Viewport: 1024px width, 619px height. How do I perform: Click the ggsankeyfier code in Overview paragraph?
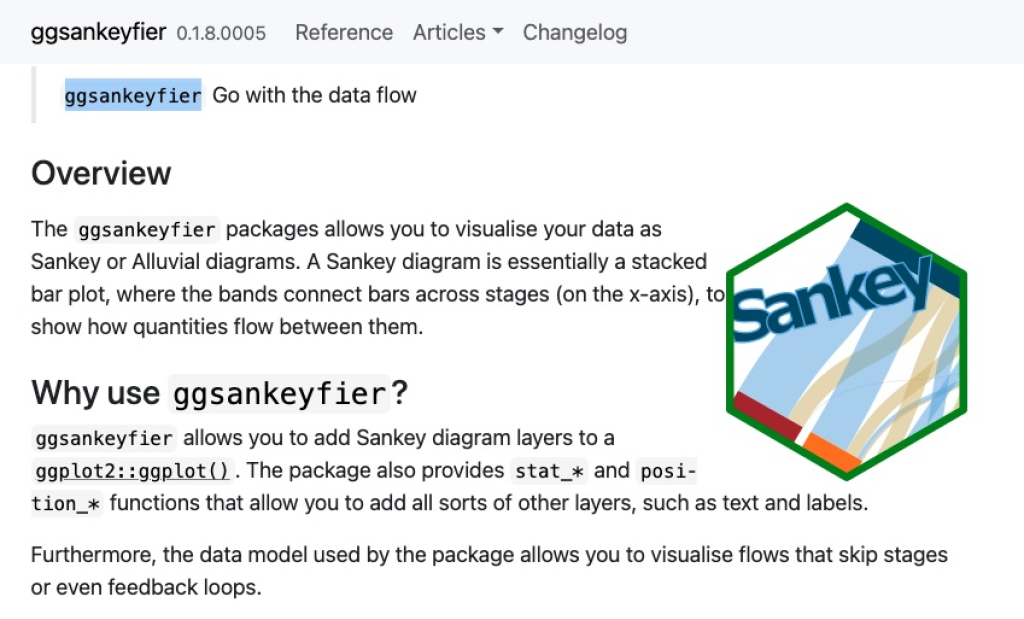tap(146, 230)
